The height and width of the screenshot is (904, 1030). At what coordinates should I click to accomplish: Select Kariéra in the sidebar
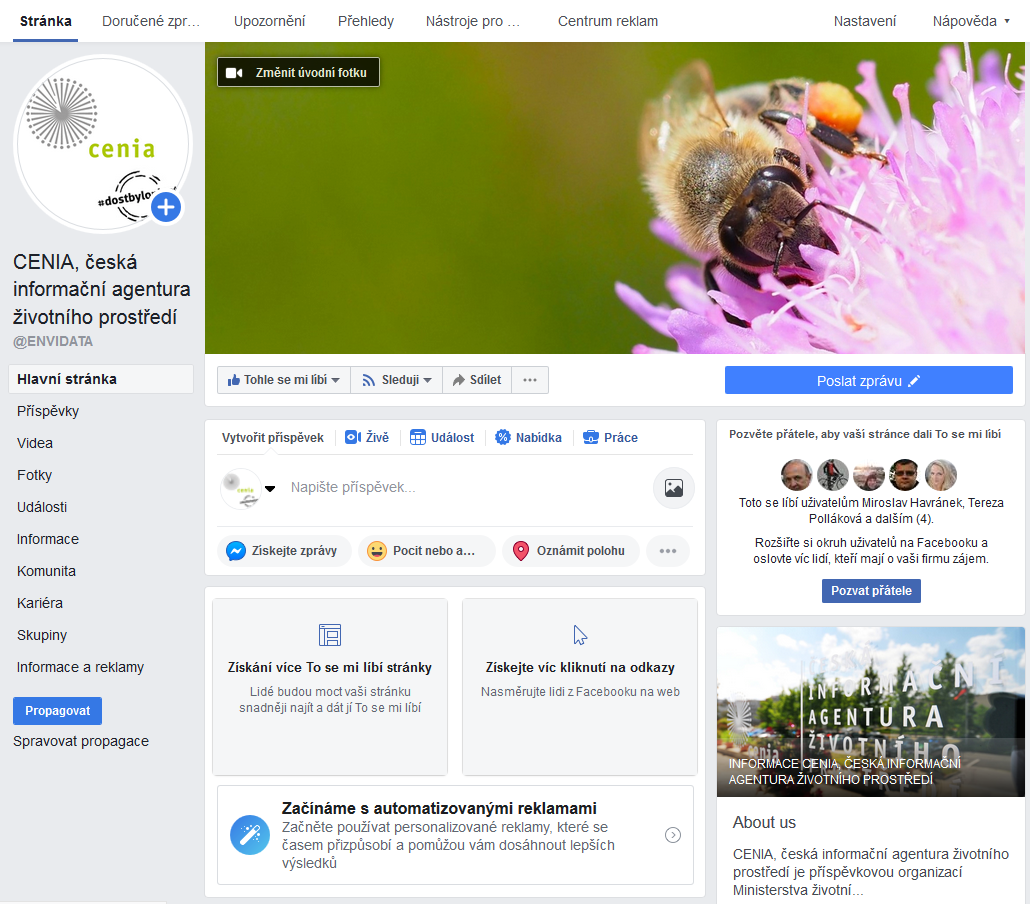click(40, 603)
